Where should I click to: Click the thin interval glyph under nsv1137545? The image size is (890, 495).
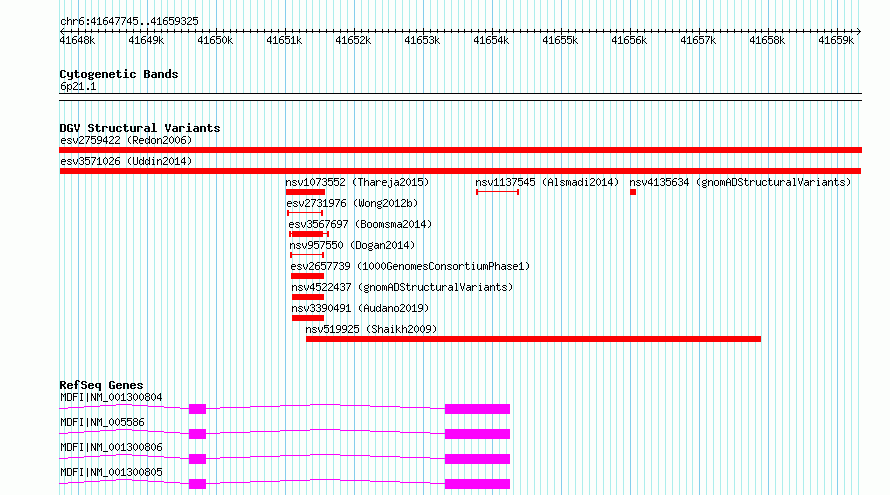(x=497, y=192)
